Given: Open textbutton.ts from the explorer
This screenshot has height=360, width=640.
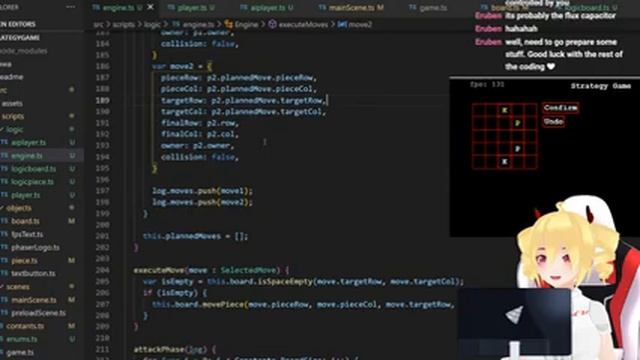Looking at the screenshot, I should point(33,273).
